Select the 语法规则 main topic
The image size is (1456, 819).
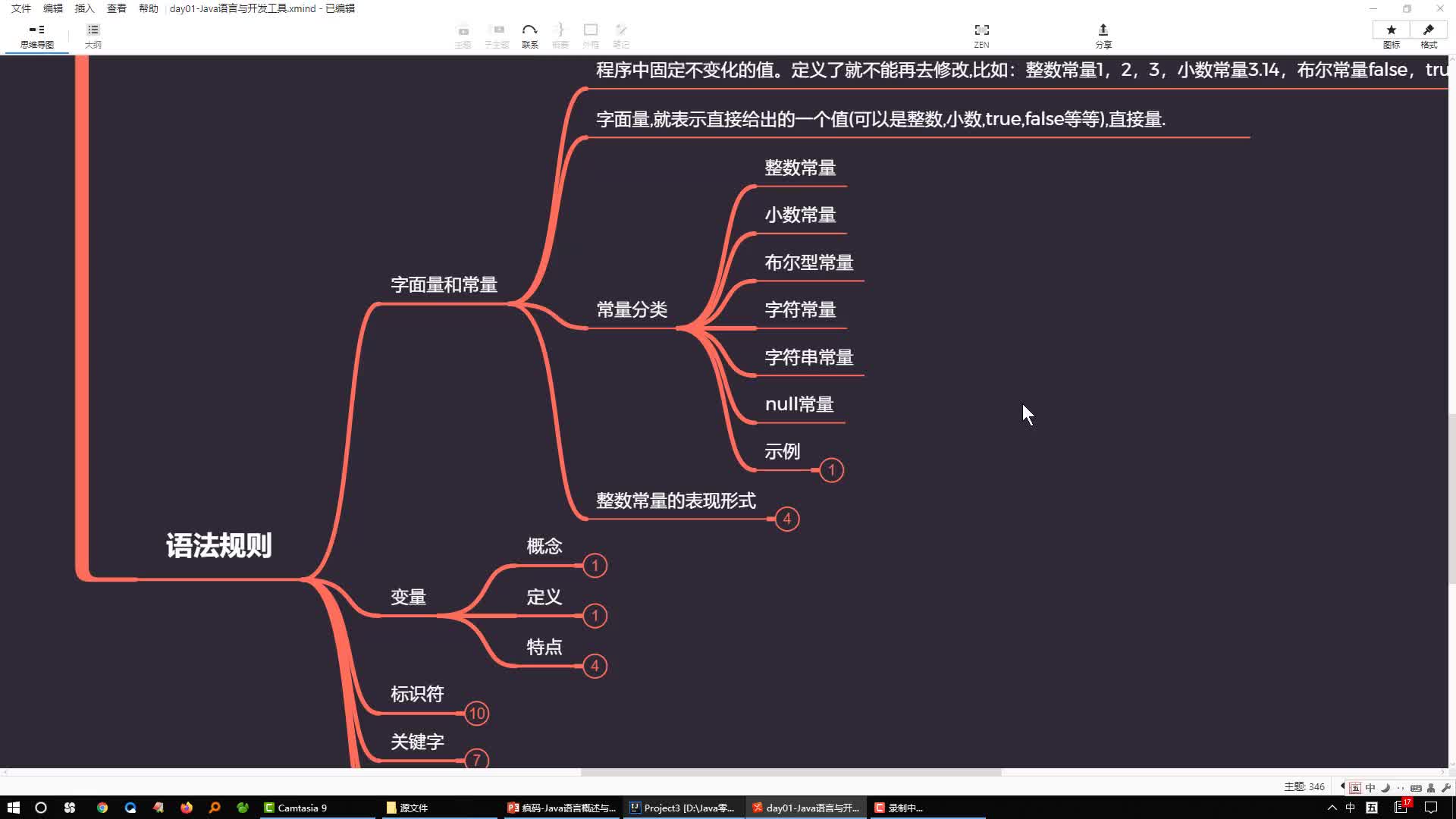coord(219,545)
